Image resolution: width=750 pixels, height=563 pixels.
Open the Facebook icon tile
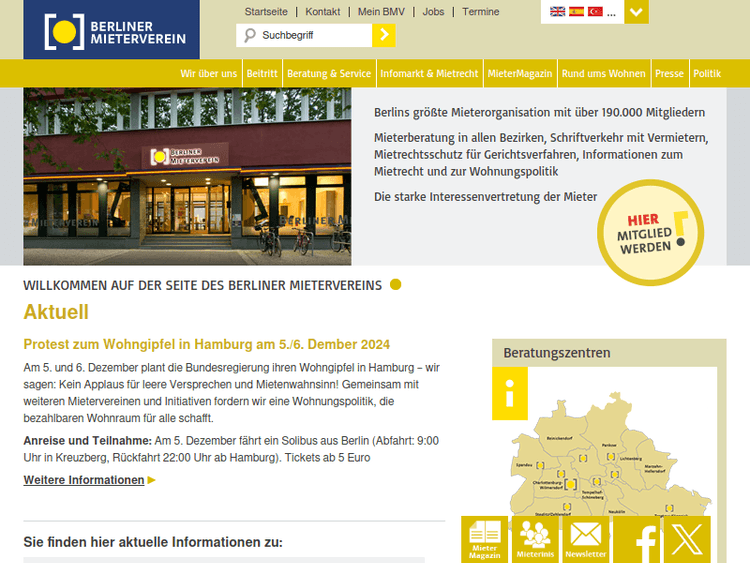click(637, 540)
